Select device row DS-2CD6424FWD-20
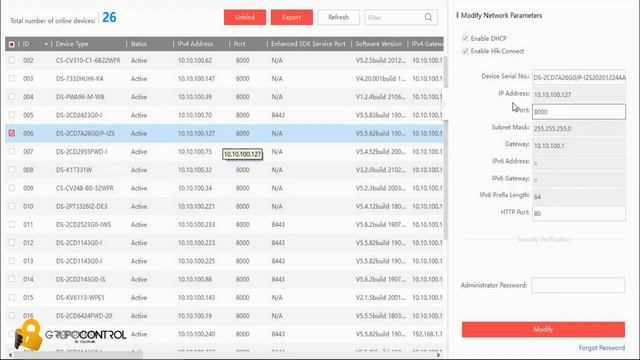The image size is (640, 360). pyautogui.click(x=224, y=316)
